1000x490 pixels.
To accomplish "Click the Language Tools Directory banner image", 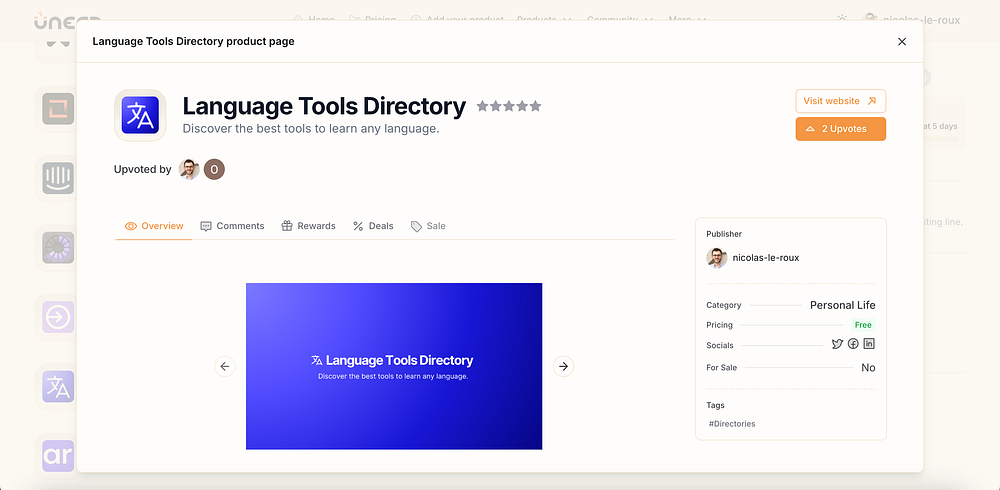I will tap(394, 366).
